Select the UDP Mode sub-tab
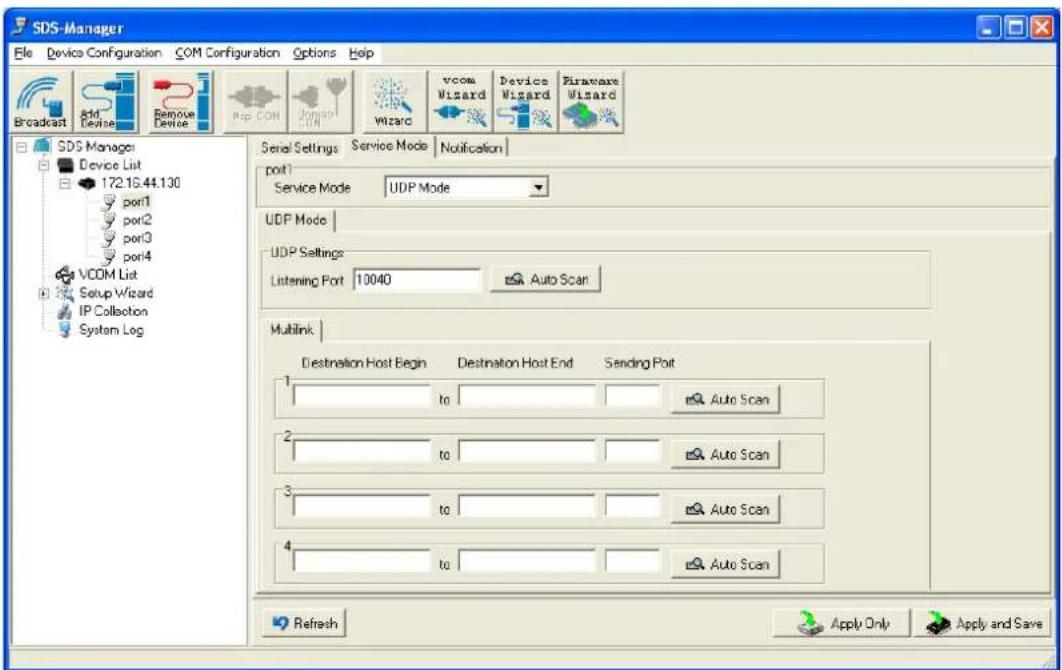 point(296,220)
